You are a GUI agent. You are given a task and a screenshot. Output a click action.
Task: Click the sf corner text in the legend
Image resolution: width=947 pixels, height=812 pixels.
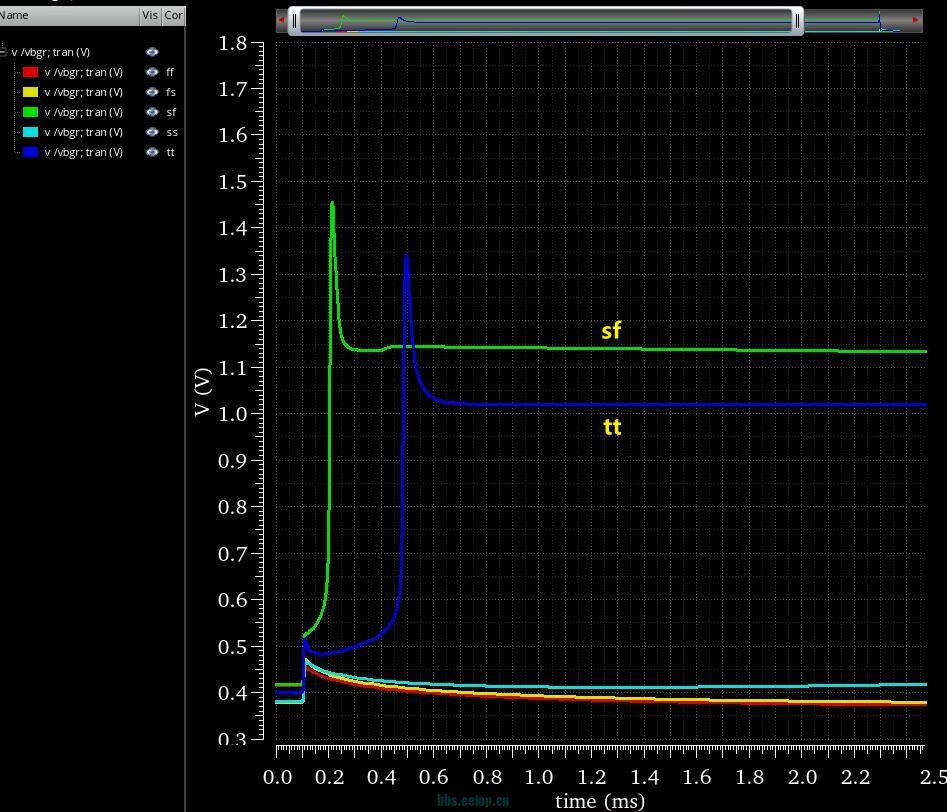point(171,112)
